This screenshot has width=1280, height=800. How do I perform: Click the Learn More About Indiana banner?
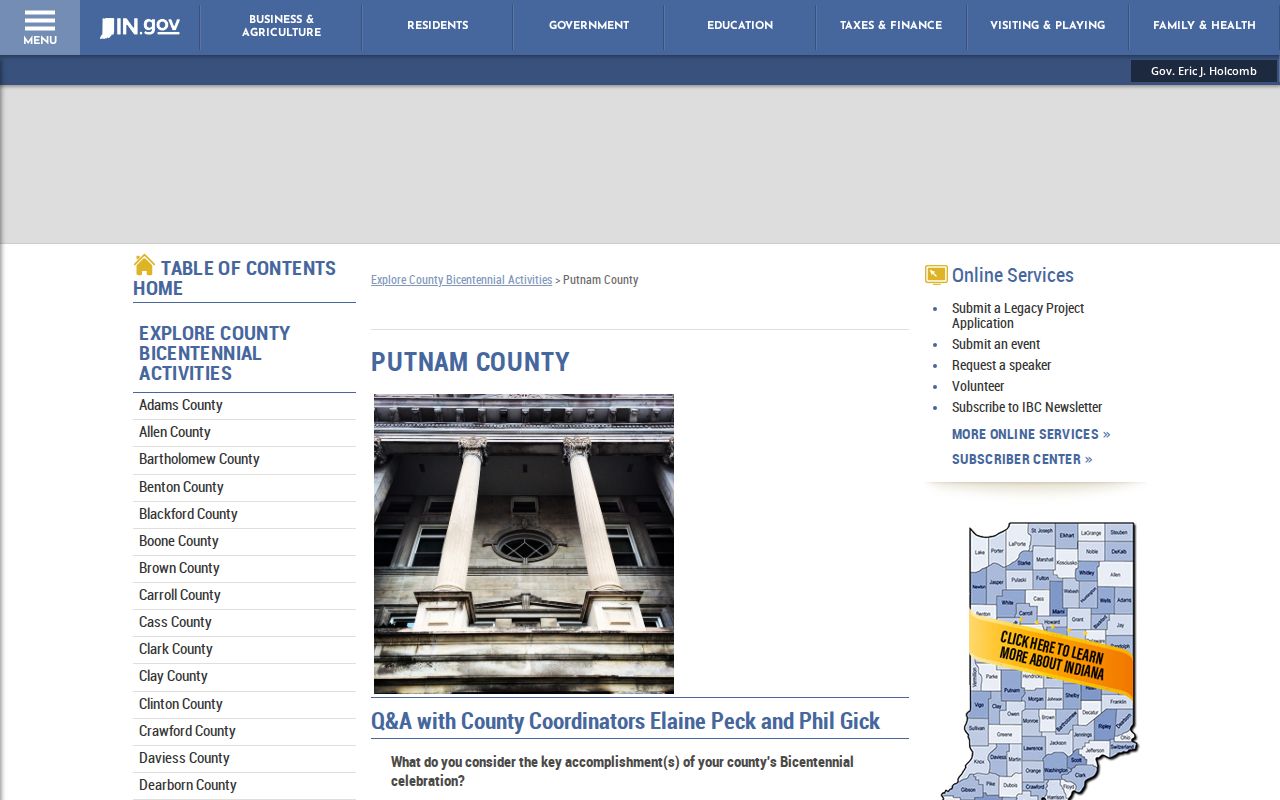click(1051, 656)
